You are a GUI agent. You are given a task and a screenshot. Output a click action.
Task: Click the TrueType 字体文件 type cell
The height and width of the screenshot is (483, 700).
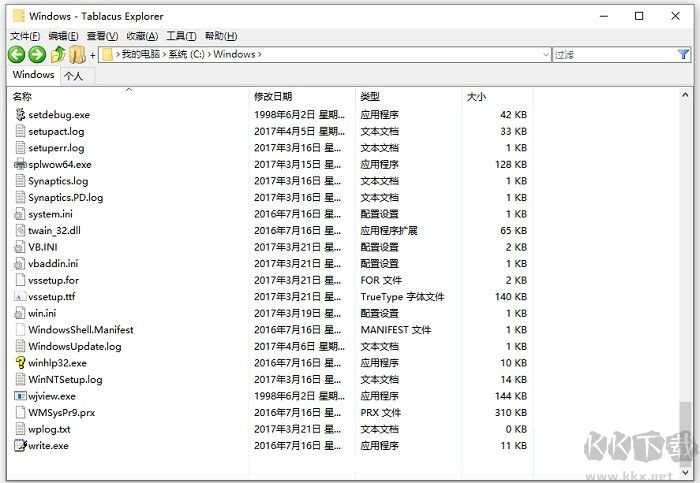402,296
